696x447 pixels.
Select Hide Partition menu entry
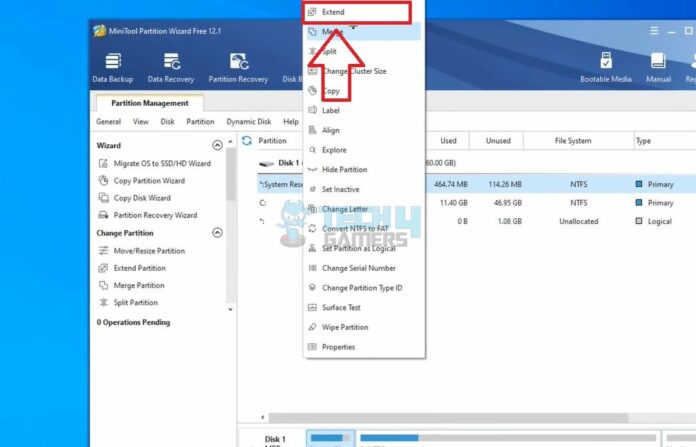(364, 170)
